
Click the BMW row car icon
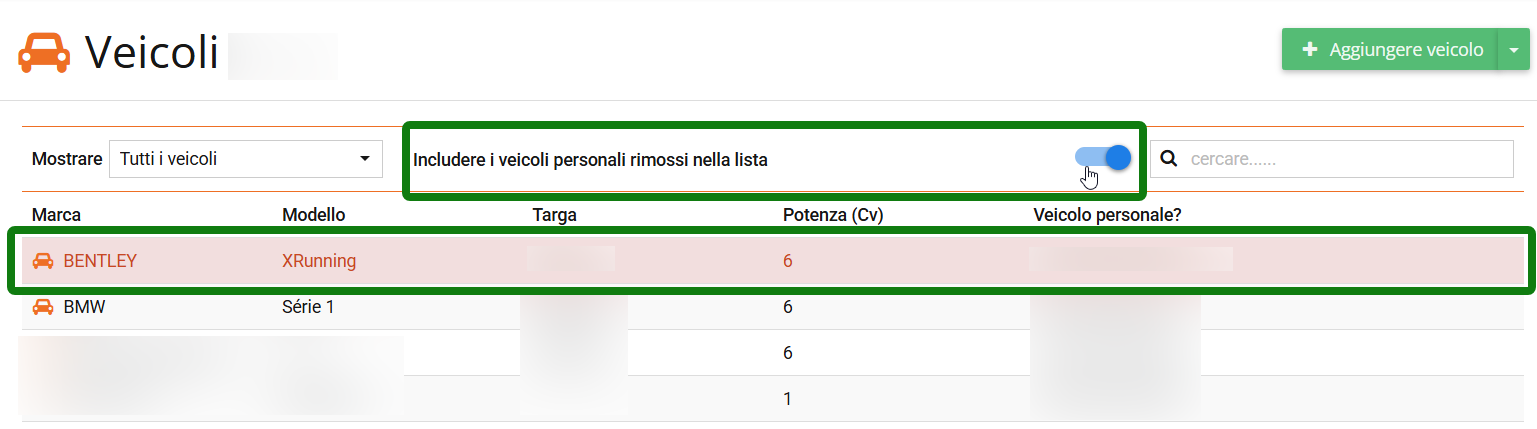(x=43, y=307)
